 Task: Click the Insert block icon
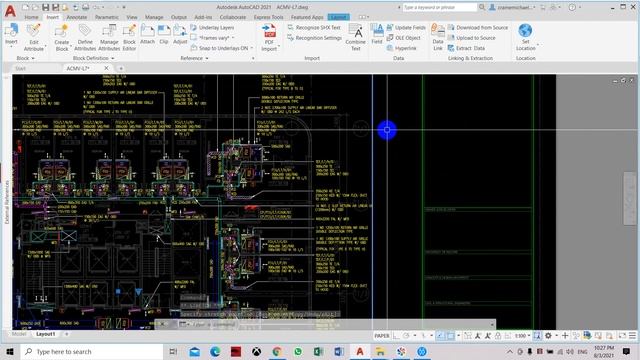tap(11, 31)
